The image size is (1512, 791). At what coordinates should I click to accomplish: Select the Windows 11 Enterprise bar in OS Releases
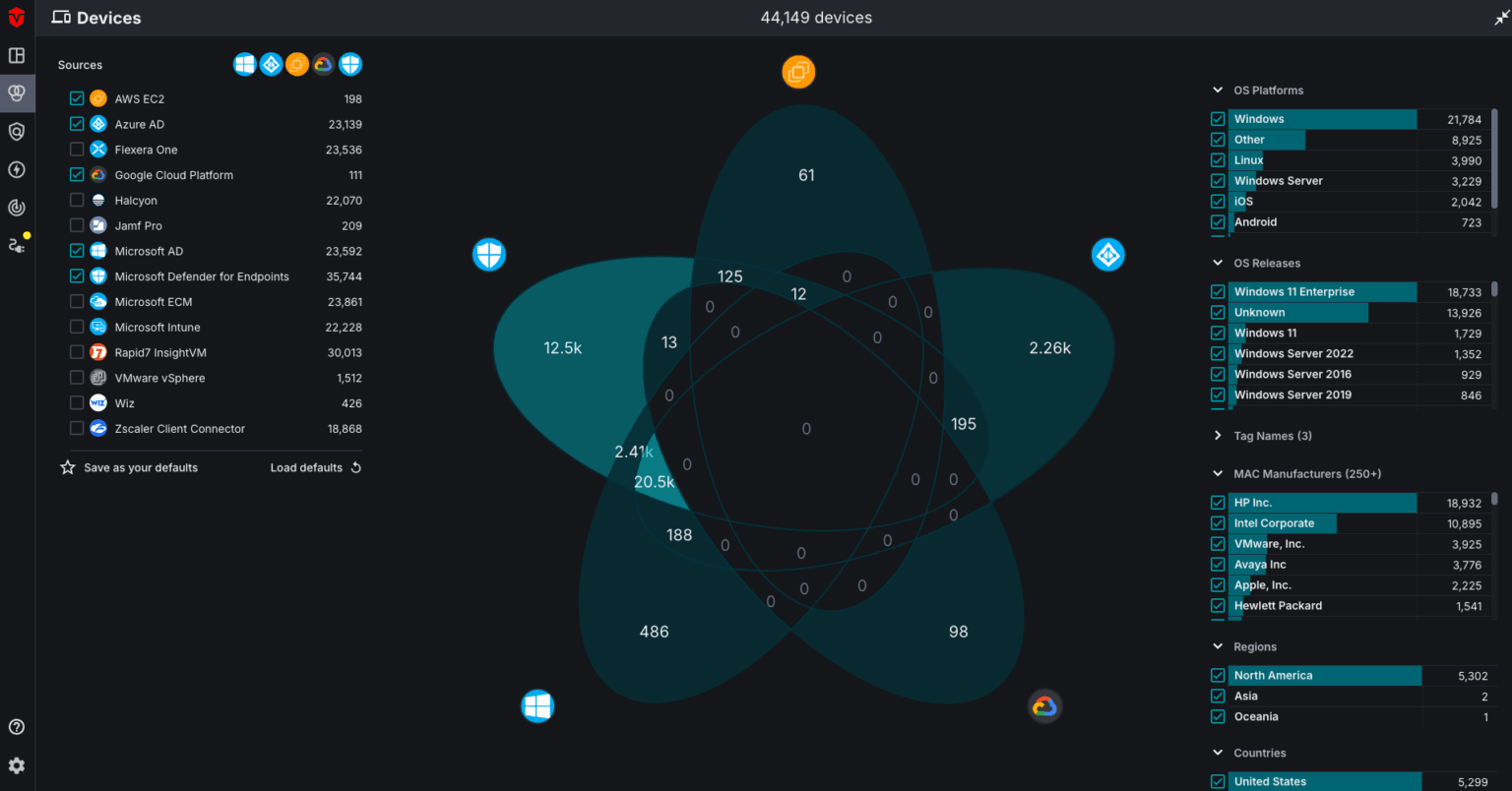tap(1321, 292)
